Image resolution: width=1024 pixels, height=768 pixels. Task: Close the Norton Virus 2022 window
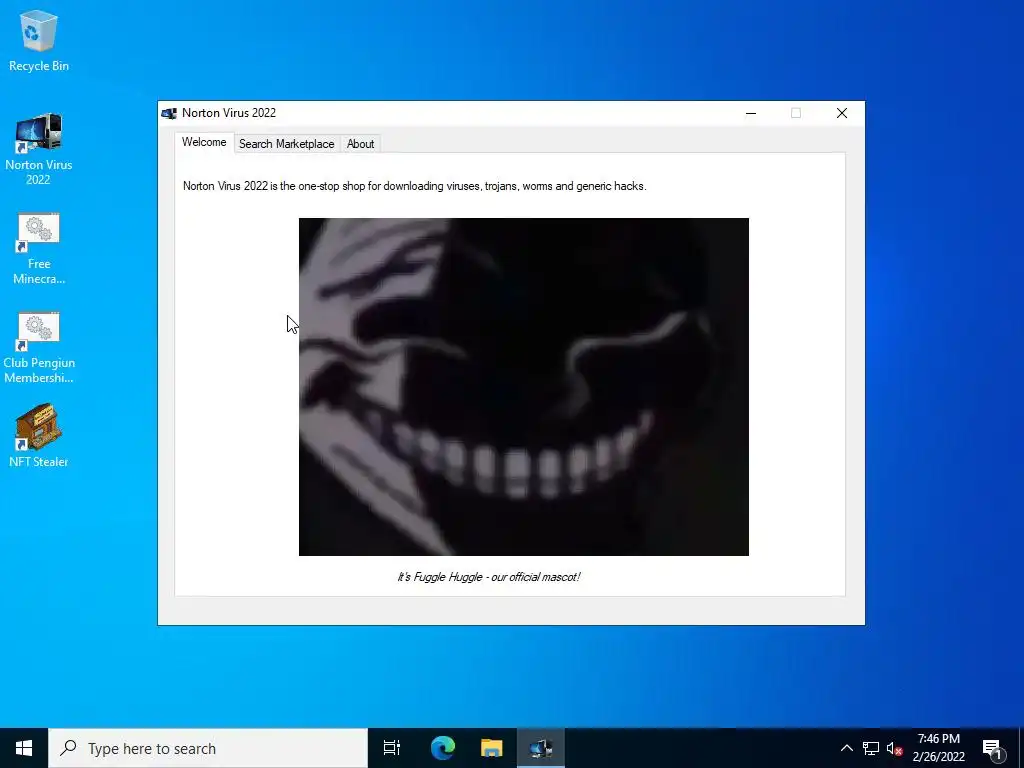[842, 113]
